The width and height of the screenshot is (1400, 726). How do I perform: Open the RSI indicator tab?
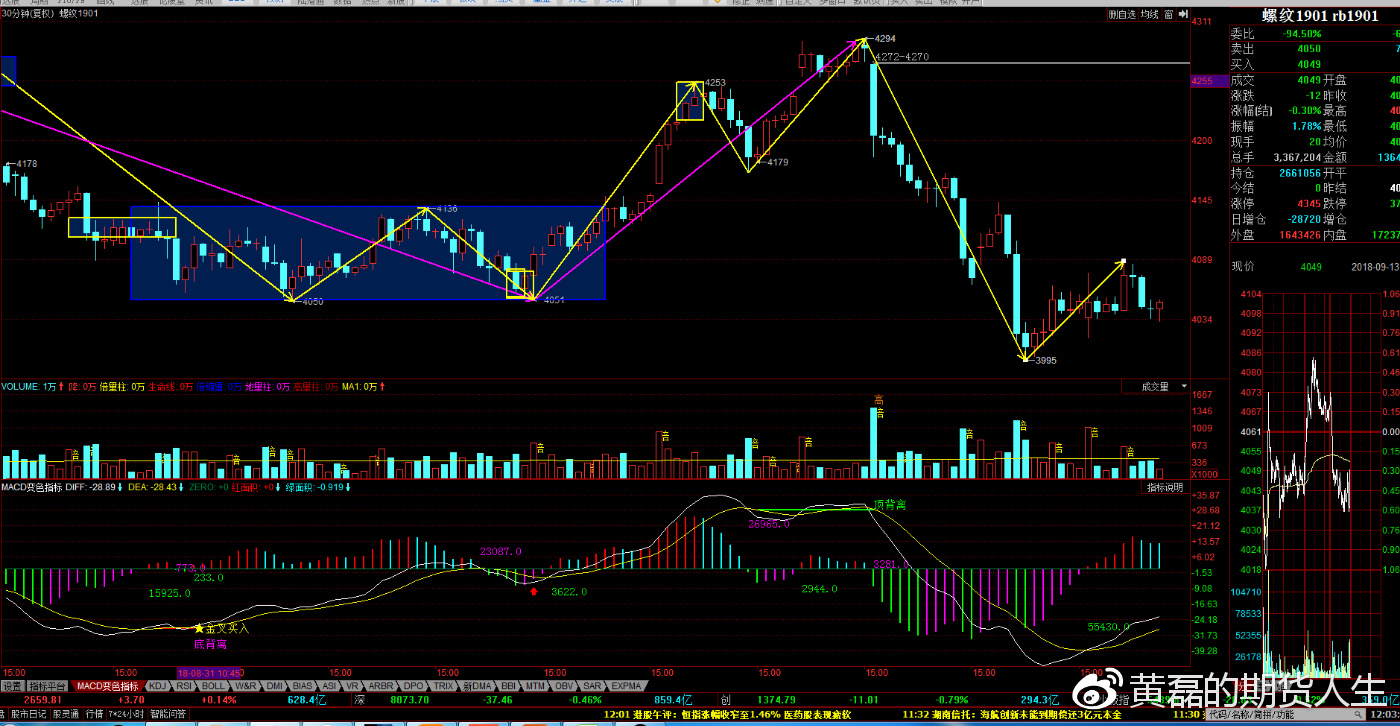tap(185, 686)
